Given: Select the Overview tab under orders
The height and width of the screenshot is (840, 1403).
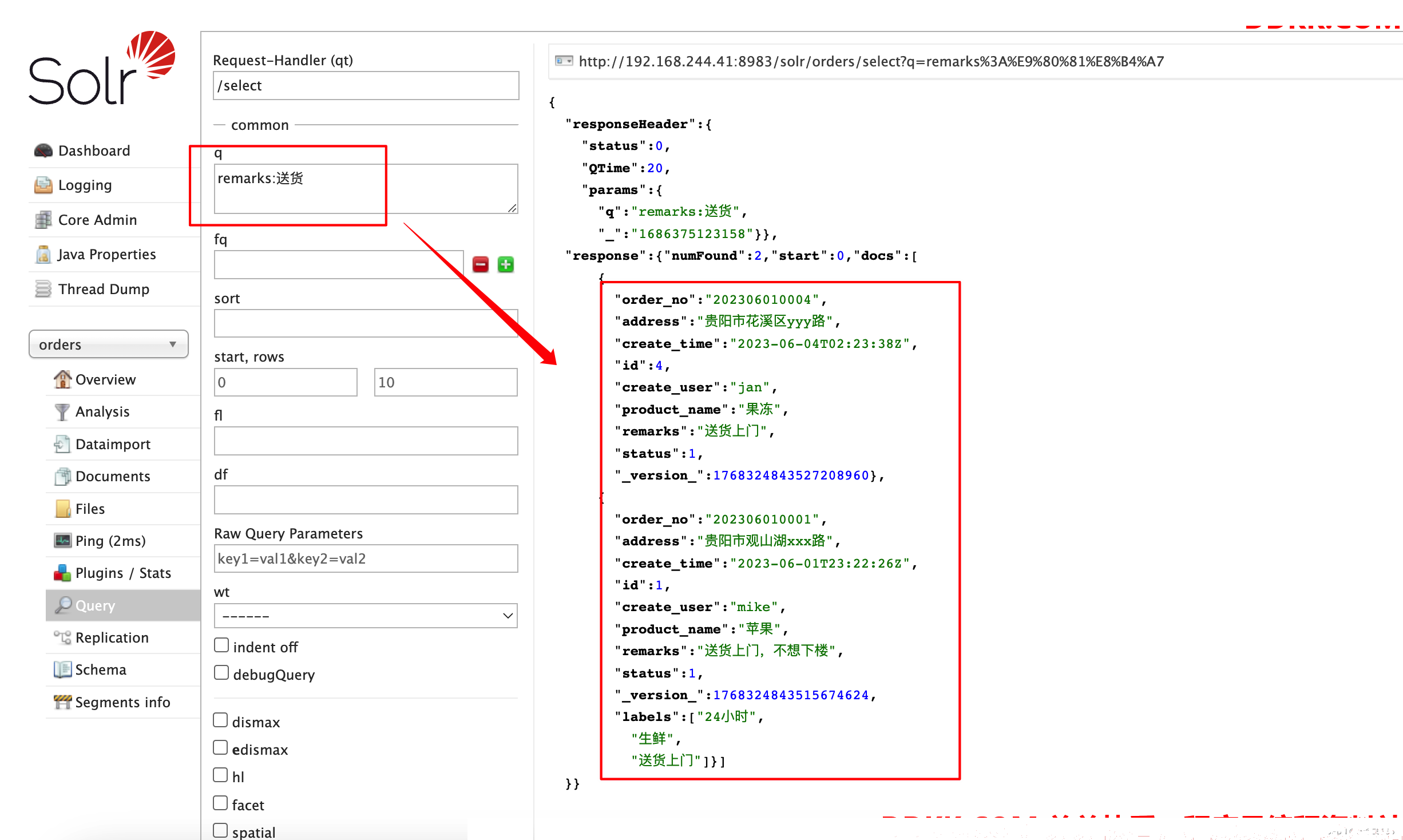Looking at the screenshot, I should tap(104, 378).
